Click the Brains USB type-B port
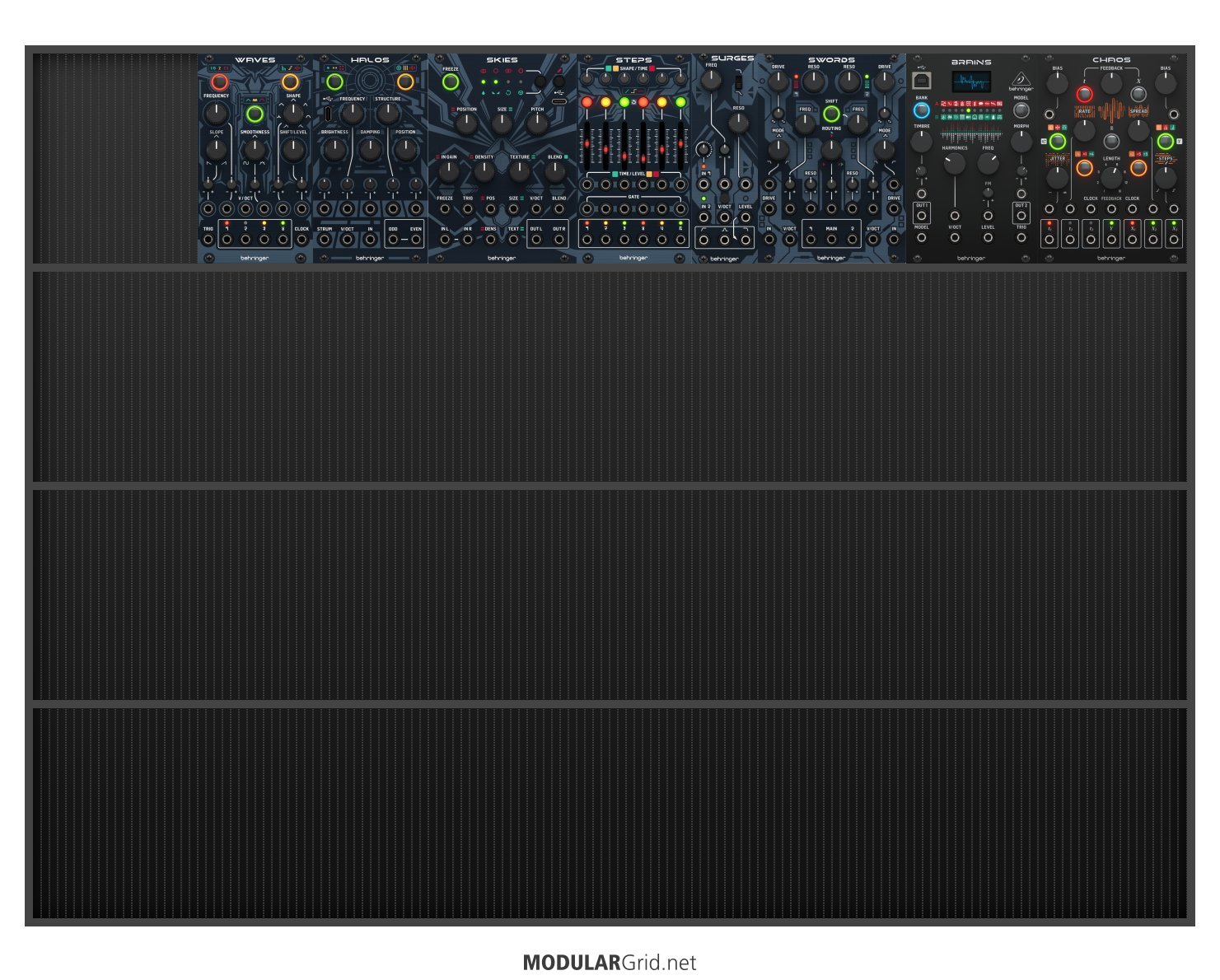This screenshot has height=980, width=1220. click(922, 81)
